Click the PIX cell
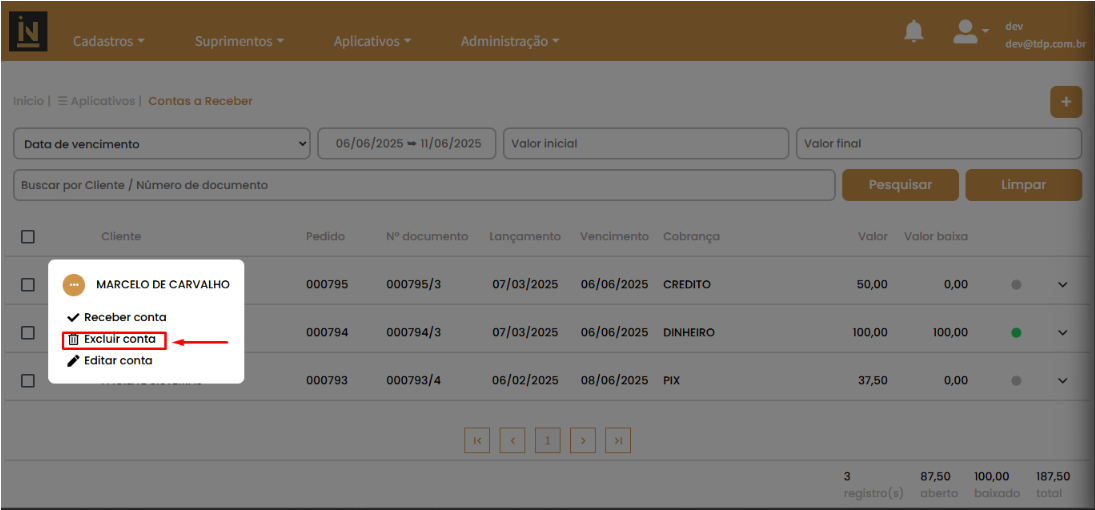This screenshot has width=1095, height=510. pos(672,381)
